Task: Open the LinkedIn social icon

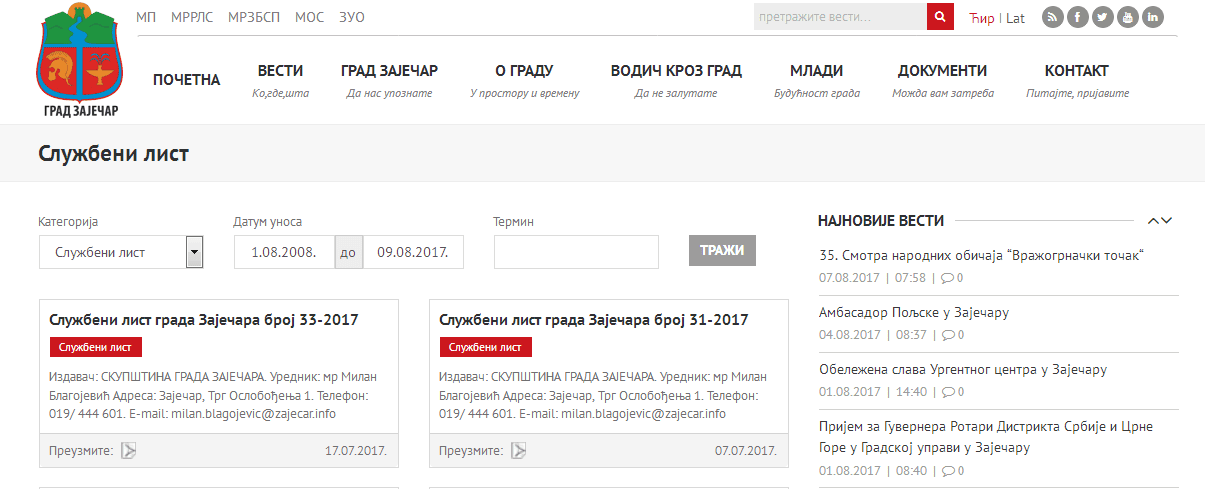Action: [x=1153, y=17]
